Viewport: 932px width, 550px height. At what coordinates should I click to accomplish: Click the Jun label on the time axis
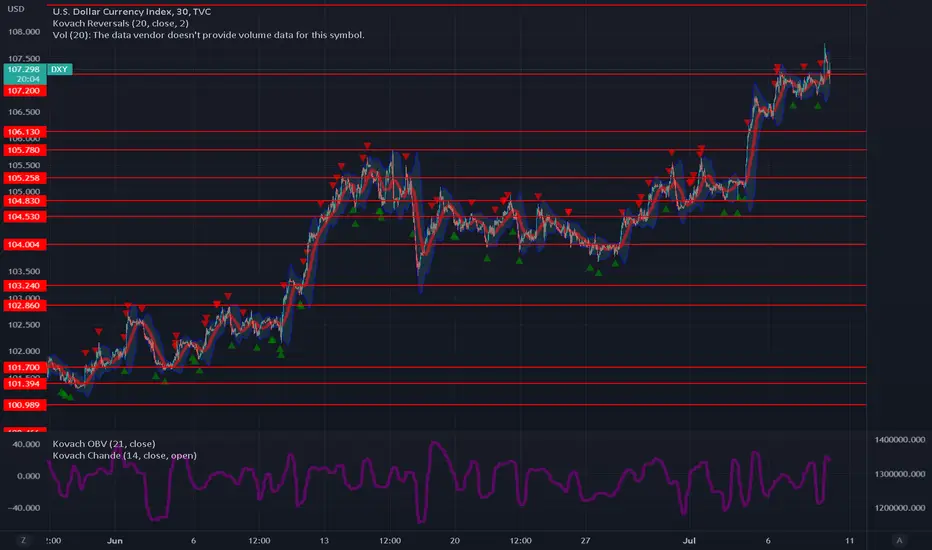[x=115, y=540]
